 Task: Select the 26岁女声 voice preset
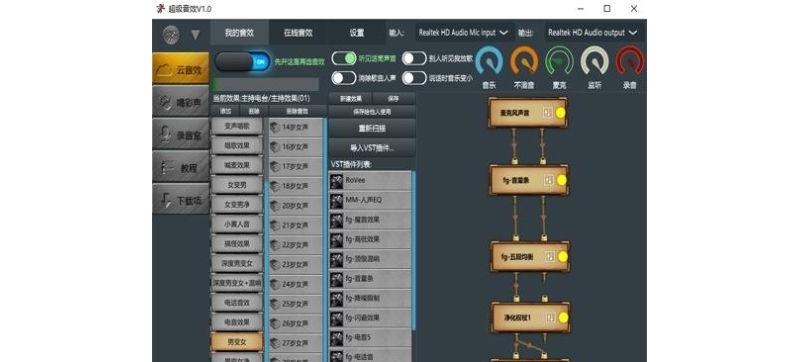pos(296,324)
